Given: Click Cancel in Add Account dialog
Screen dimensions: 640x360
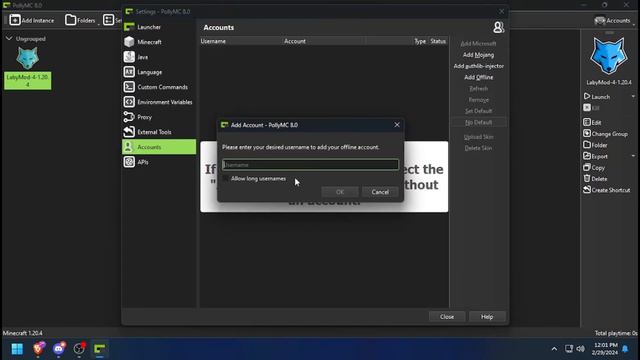Looking at the screenshot, I should pyautogui.click(x=380, y=192).
